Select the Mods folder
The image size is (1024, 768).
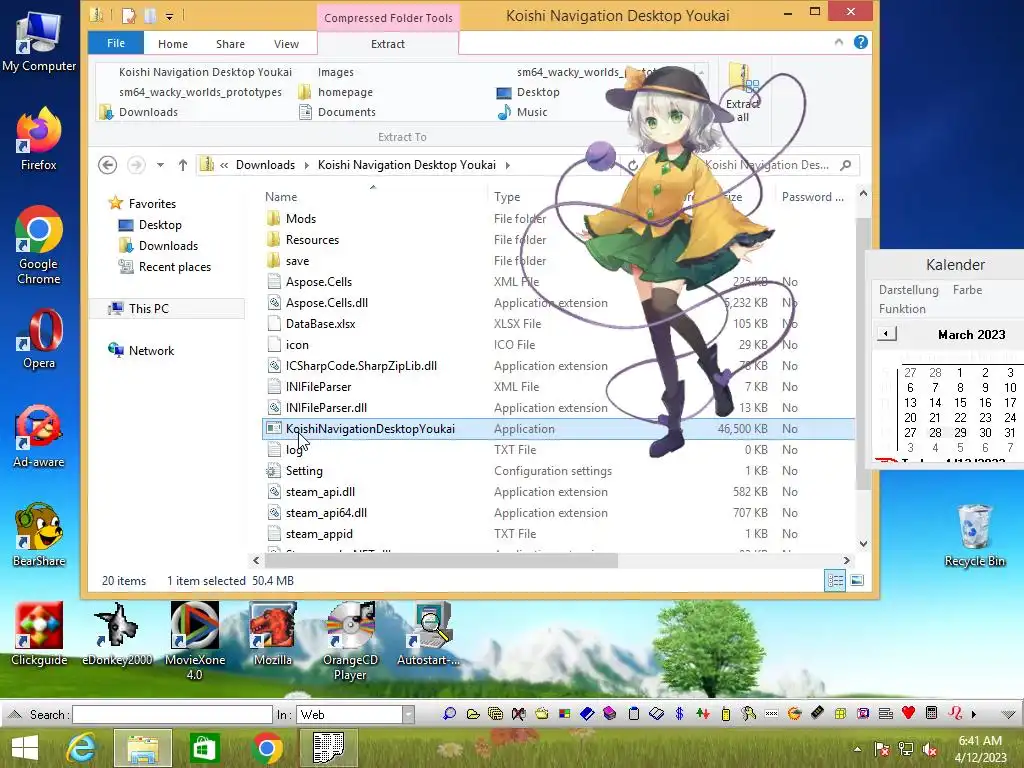pos(300,219)
